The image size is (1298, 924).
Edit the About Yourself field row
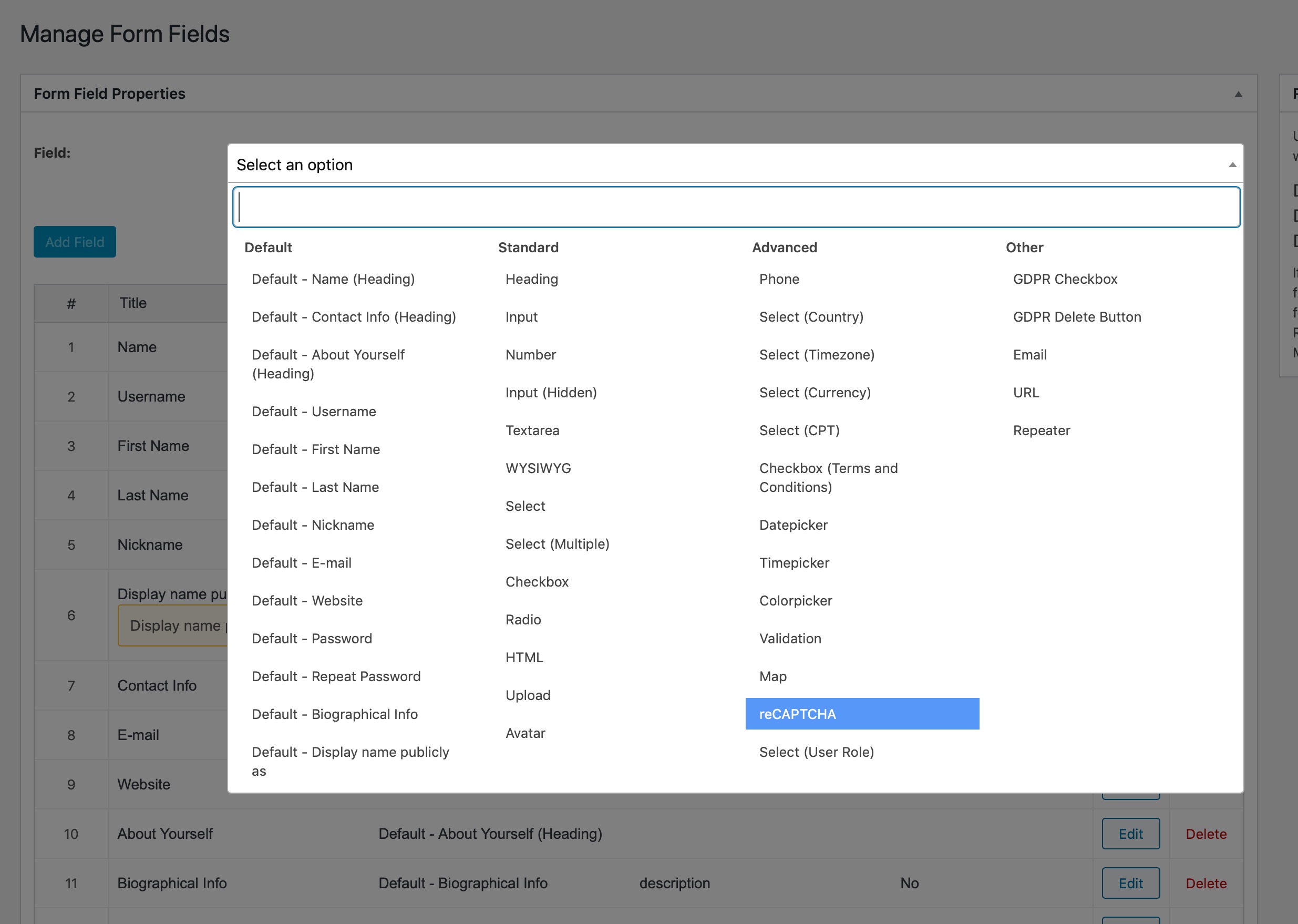[1131, 834]
